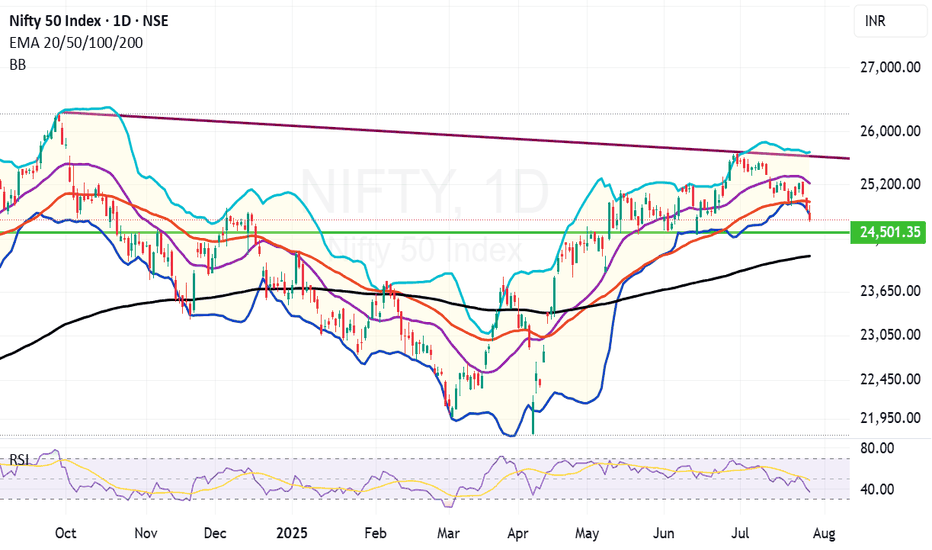Screen dimensions: 932x550
Task: Click the NIFTY, 1D watermark text
Action: pos(424,192)
